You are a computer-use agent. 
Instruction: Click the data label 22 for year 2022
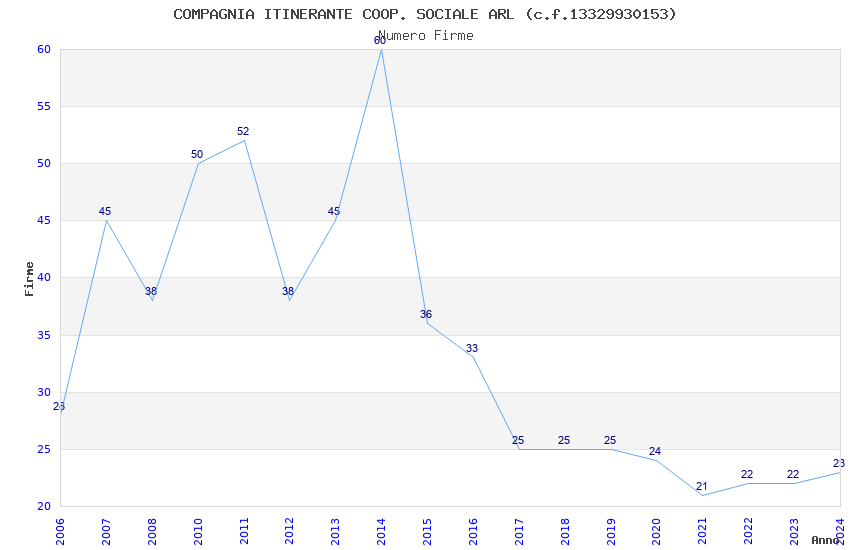point(747,474)
